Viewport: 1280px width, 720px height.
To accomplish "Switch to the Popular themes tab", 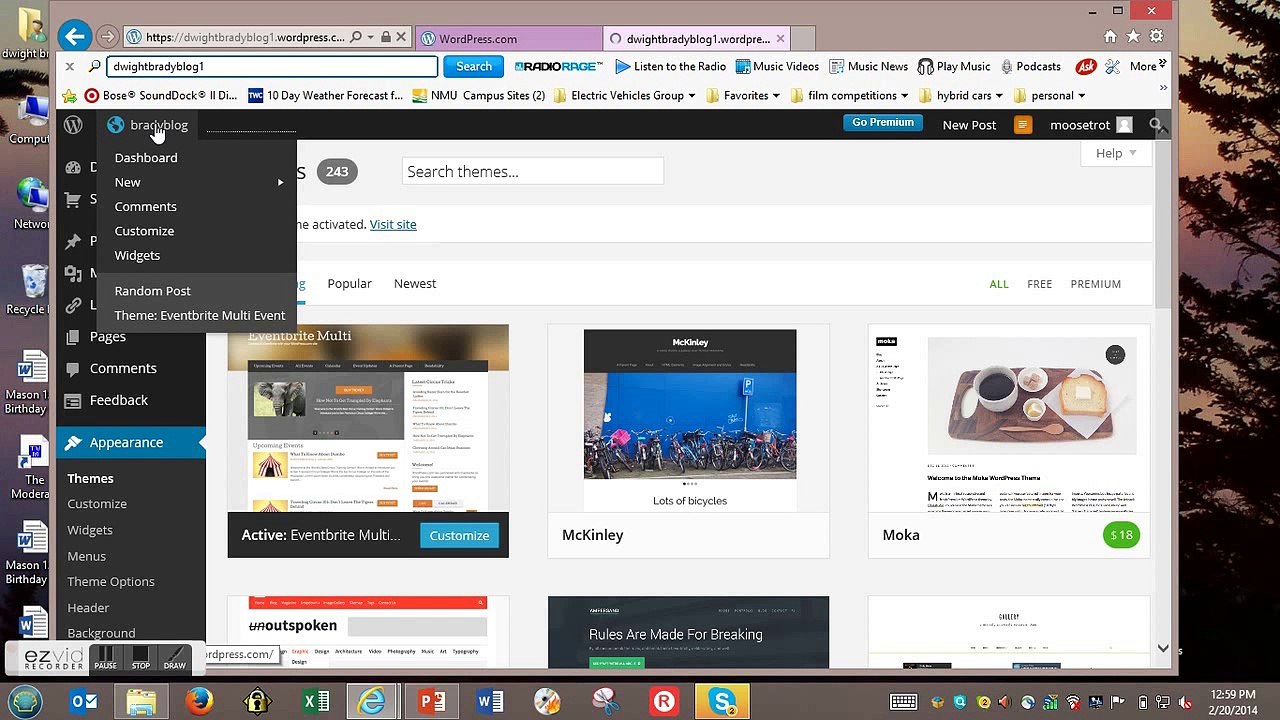I will (x=349, y=284).
